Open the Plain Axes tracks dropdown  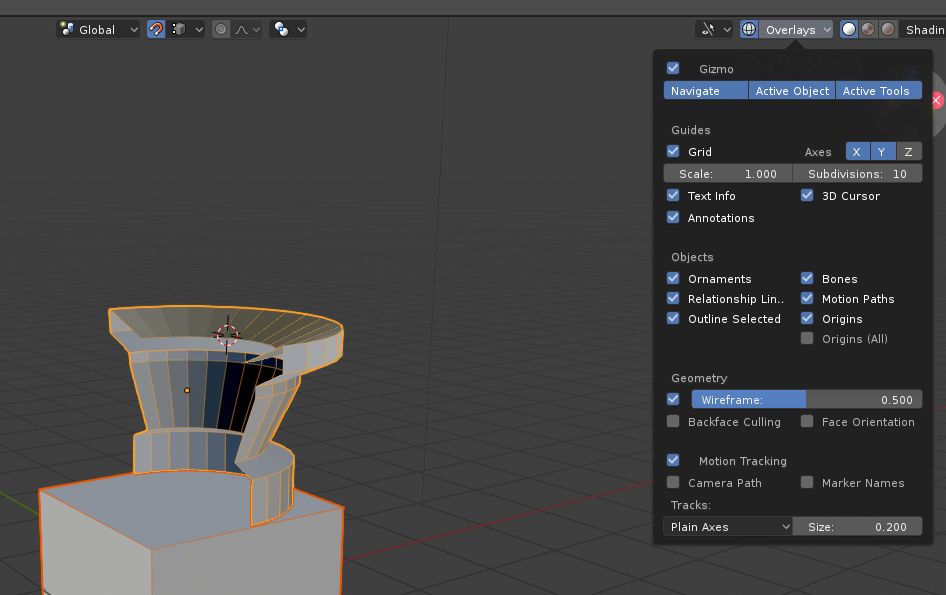(x=727, y=526)
